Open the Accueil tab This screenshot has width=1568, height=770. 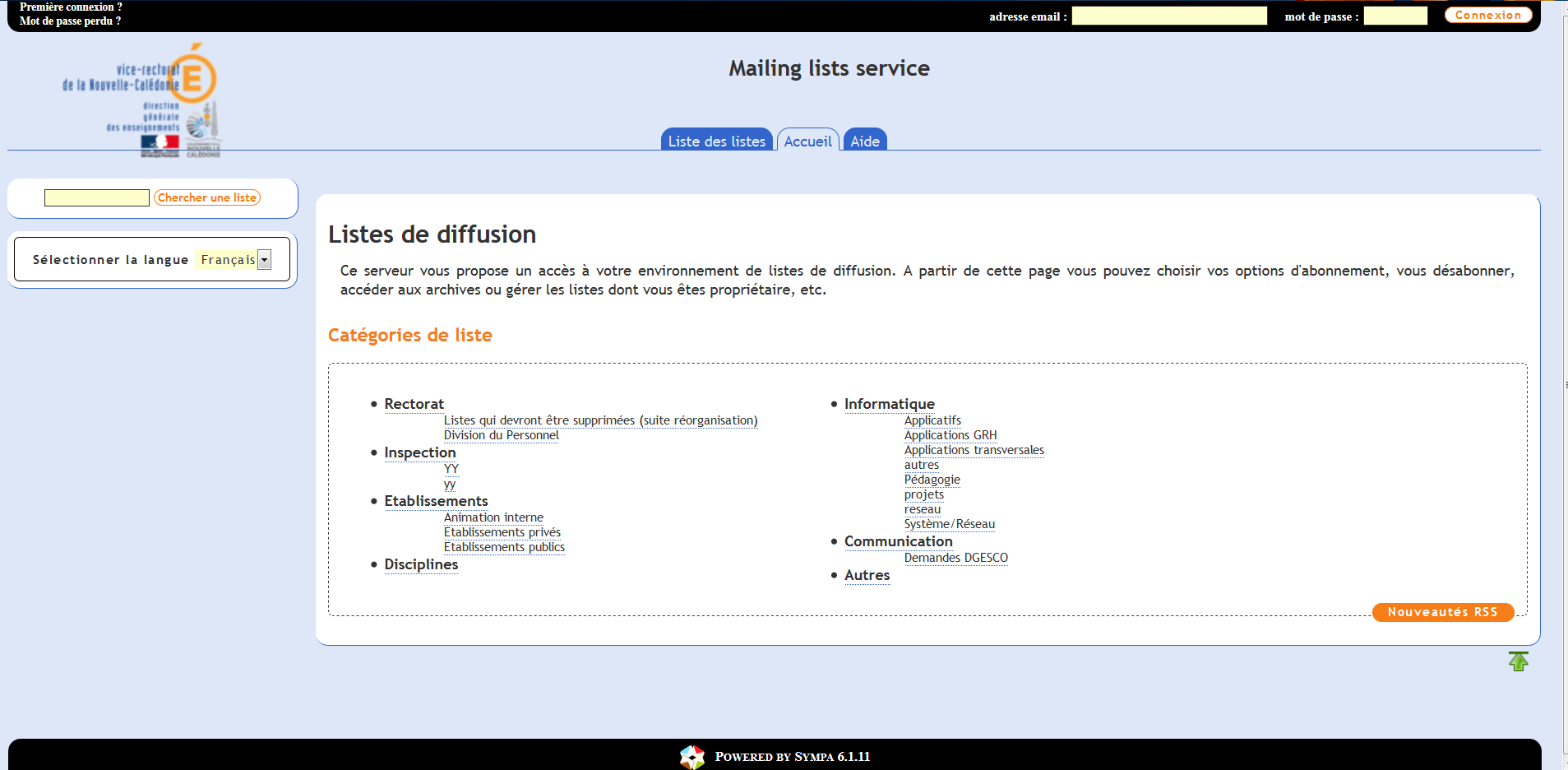[807, 141]
